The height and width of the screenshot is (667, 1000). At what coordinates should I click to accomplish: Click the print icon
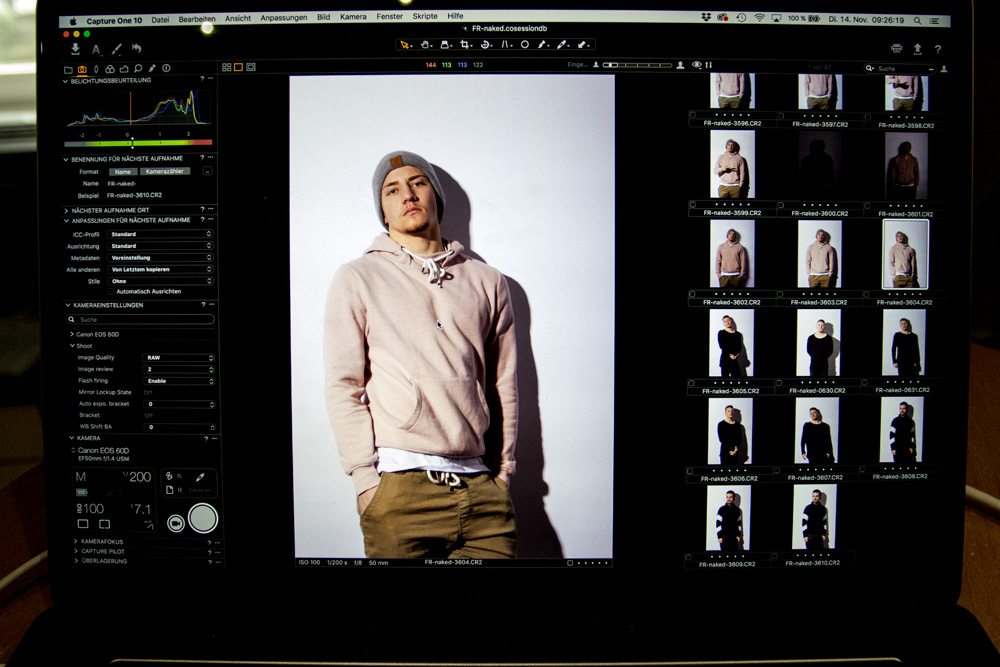click(x=896, y=48)
